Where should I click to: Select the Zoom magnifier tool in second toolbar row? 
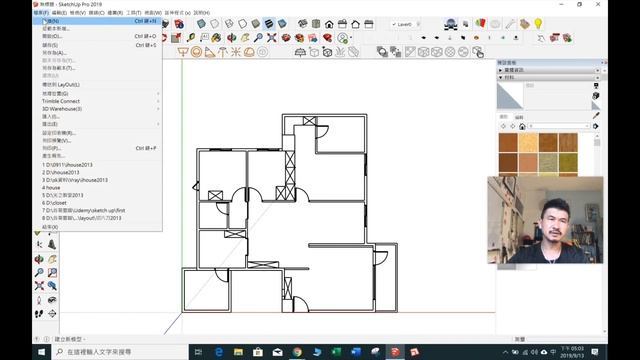tap(258, 38)
